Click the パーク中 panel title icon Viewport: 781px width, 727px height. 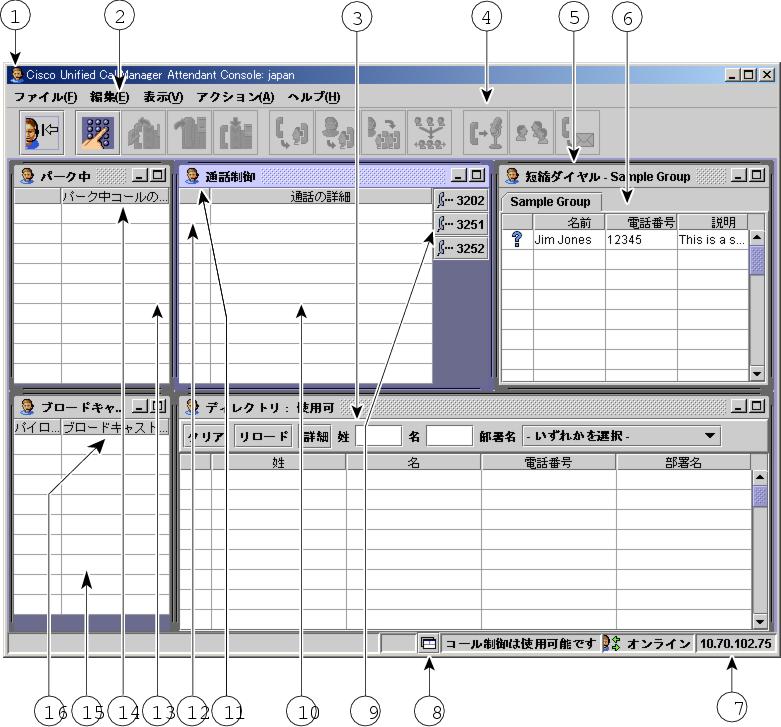point(27,176)
